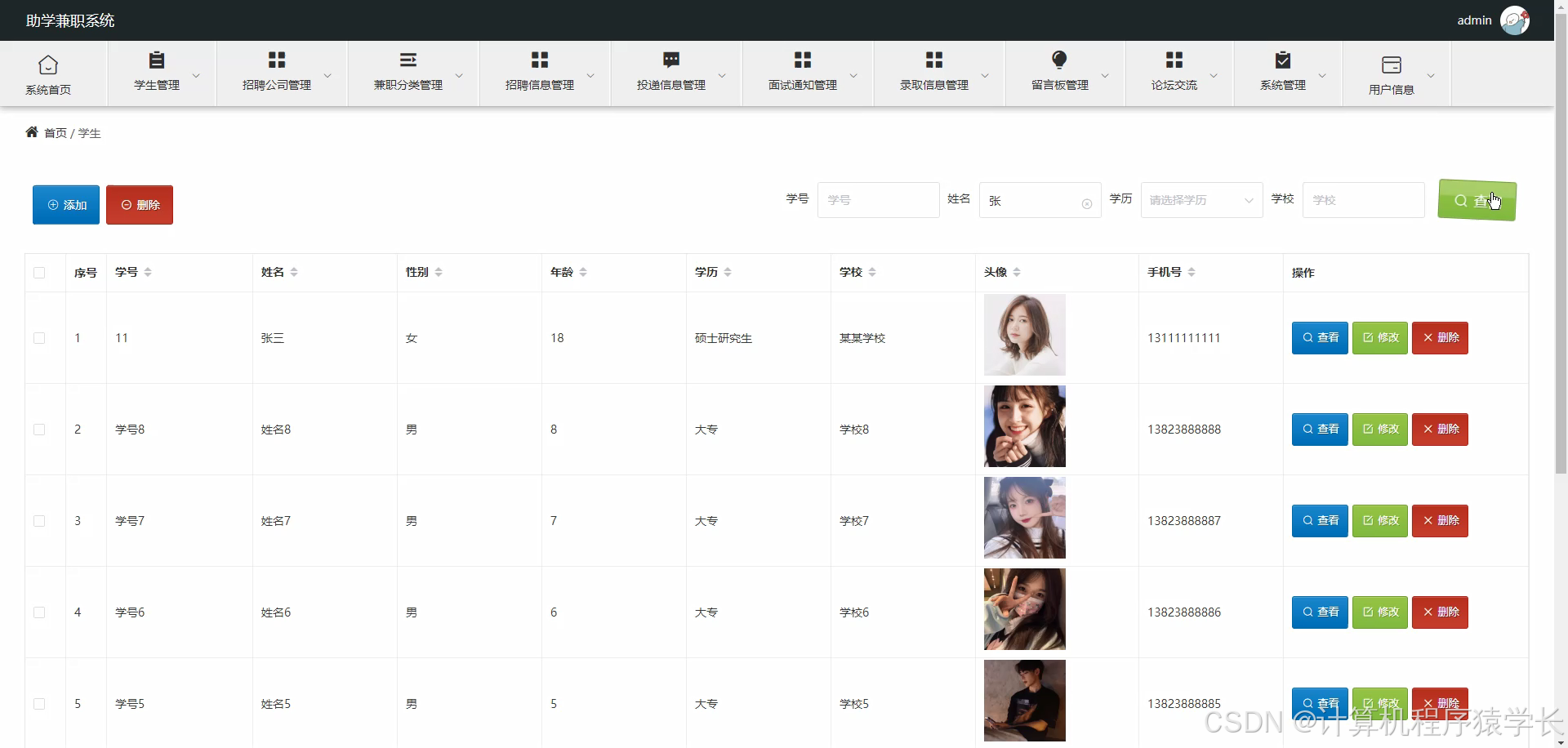Sort by 头像 column arrows
This screenshot has height=748, width=1568.
1017,272
